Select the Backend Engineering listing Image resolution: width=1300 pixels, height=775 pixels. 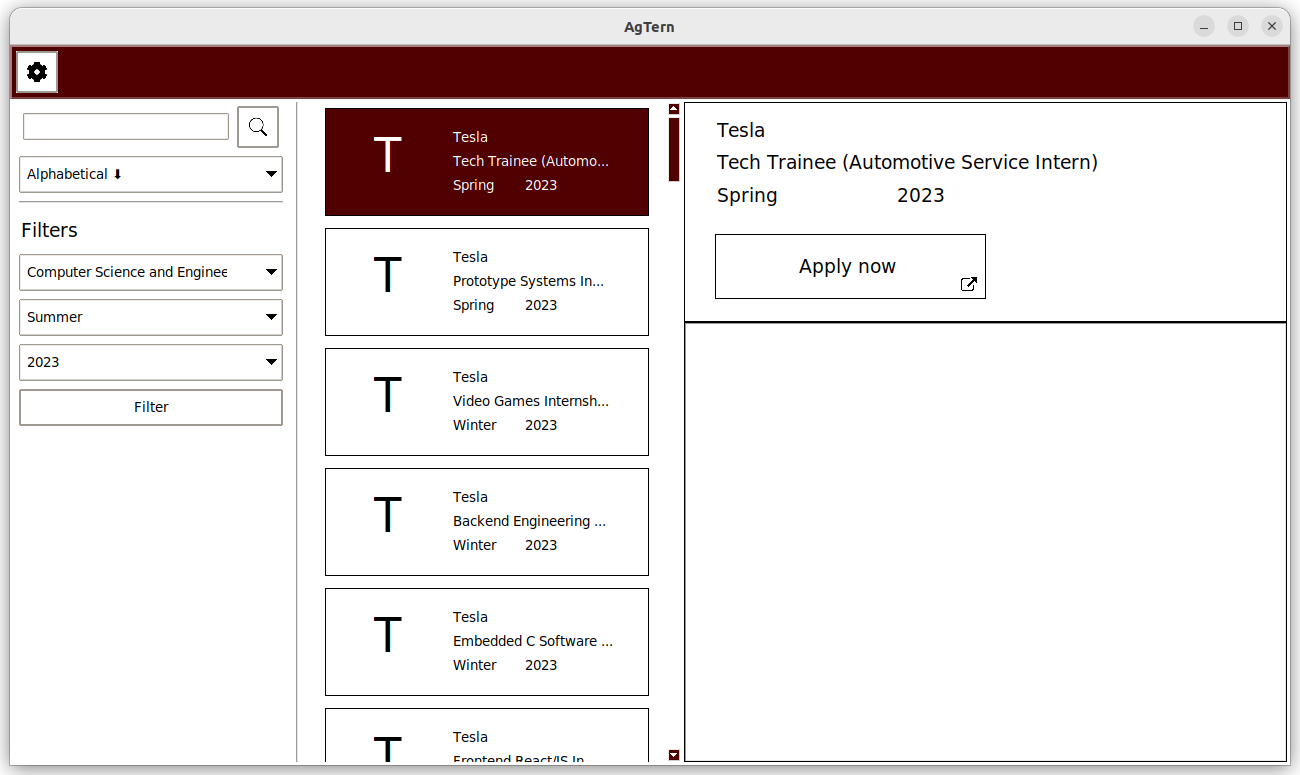coord(487,522)
